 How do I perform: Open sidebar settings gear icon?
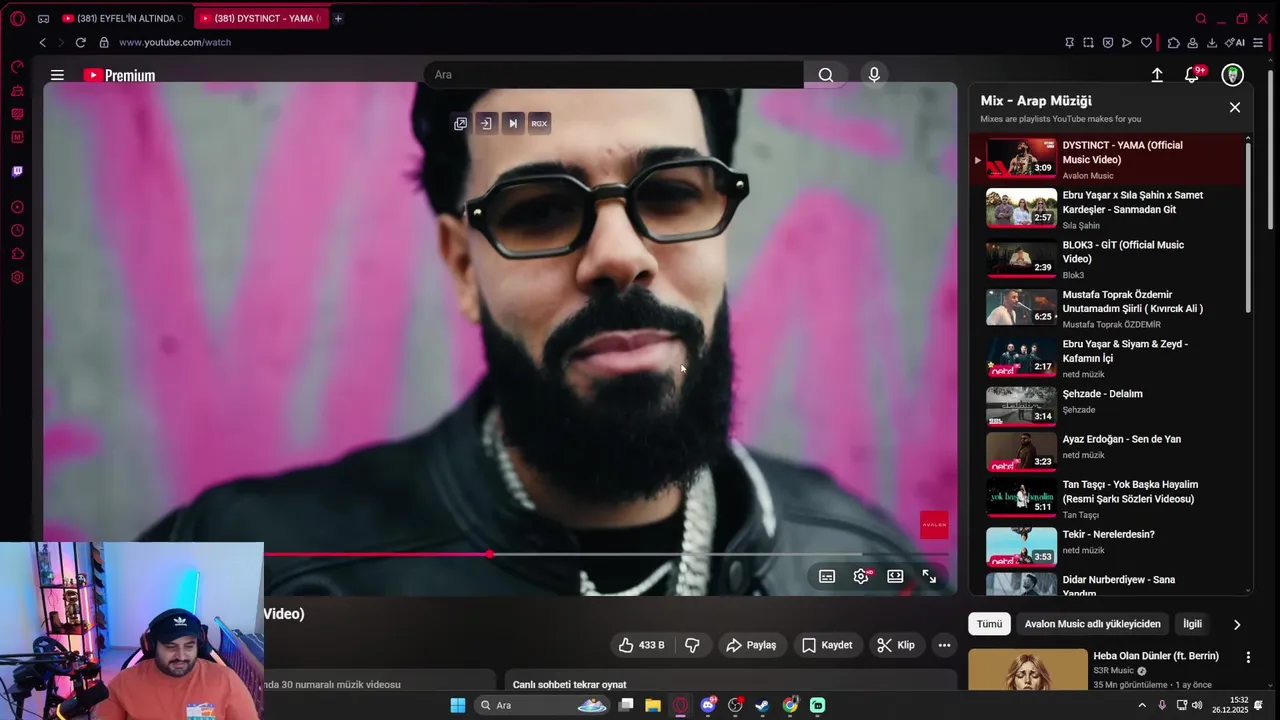[x=17, y=278]
